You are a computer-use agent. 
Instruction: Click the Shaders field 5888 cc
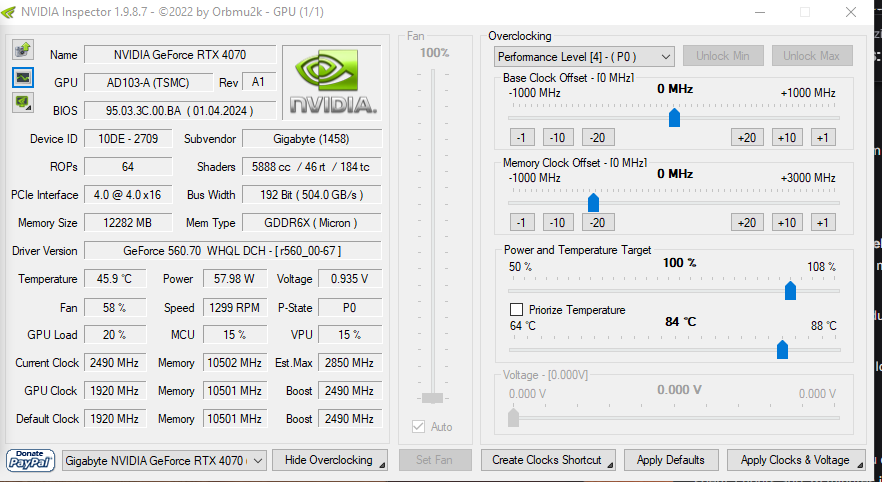coord(312,167)
